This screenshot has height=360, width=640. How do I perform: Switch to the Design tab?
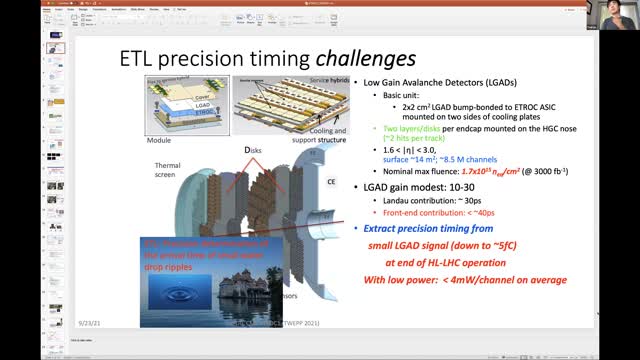click(83, 9)
